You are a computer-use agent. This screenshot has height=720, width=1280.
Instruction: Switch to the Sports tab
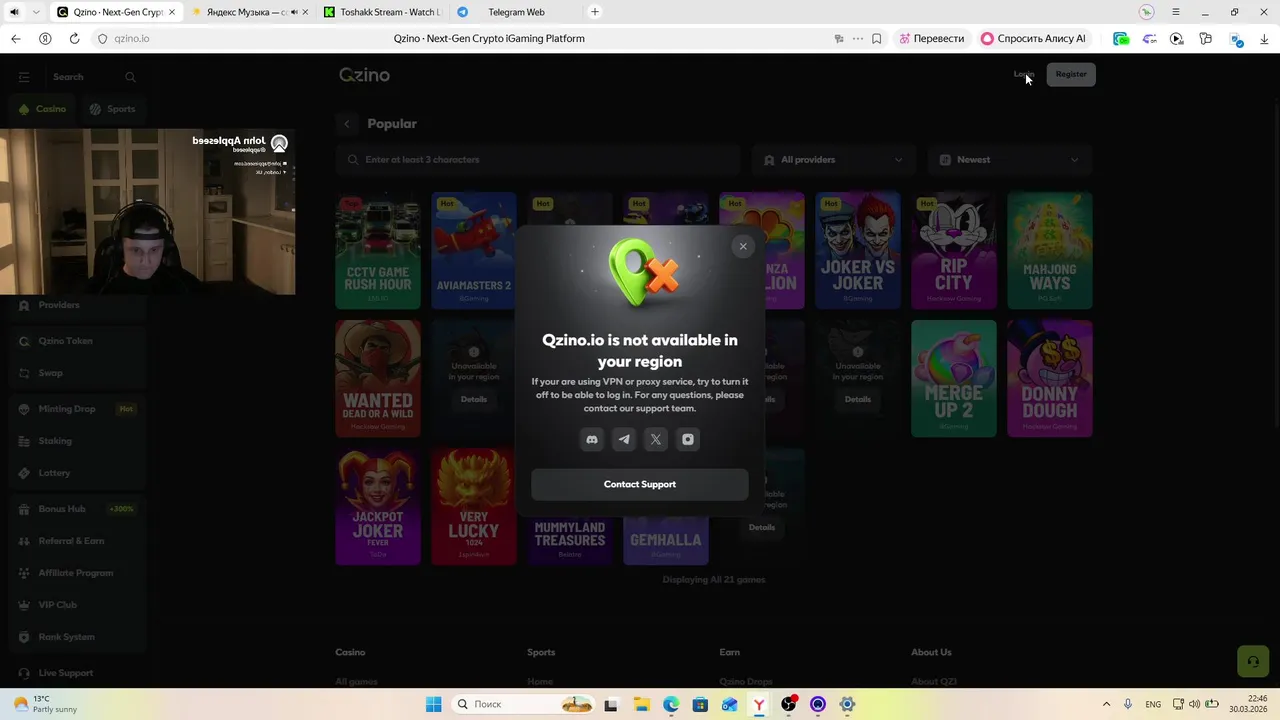coord(112,109)
